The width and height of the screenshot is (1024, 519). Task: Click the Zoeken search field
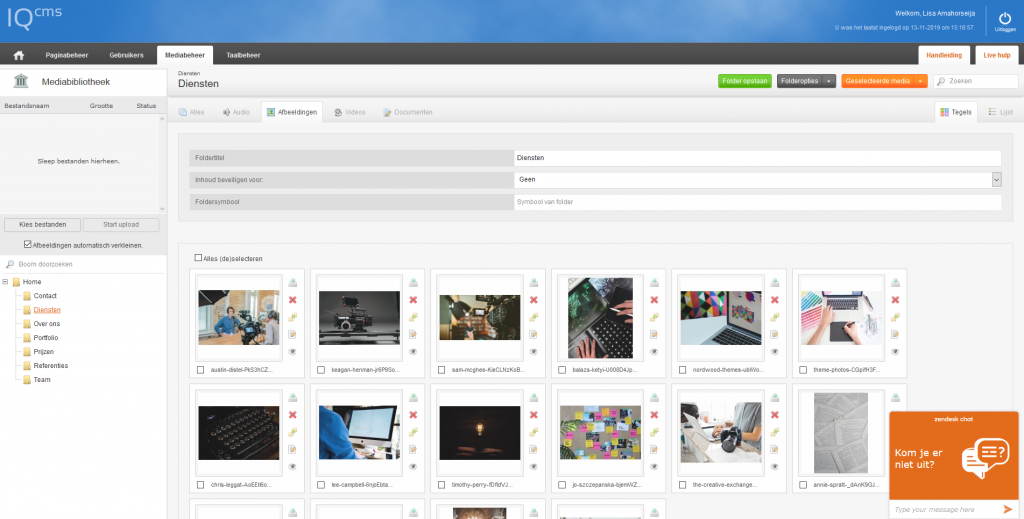(x=976, y=82)
